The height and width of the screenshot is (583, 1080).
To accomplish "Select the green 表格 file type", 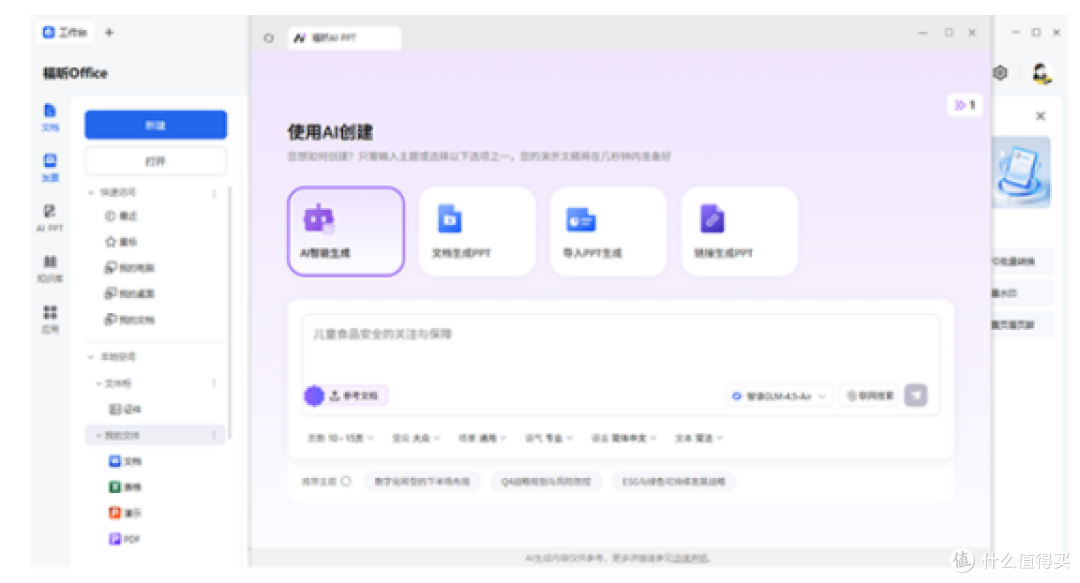I will tap(125, 487).
